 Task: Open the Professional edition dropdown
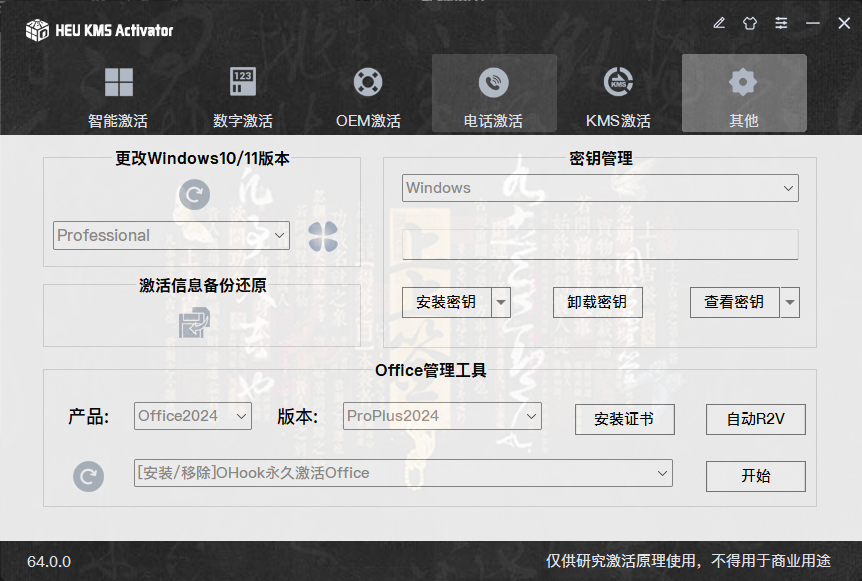point(171,235)
